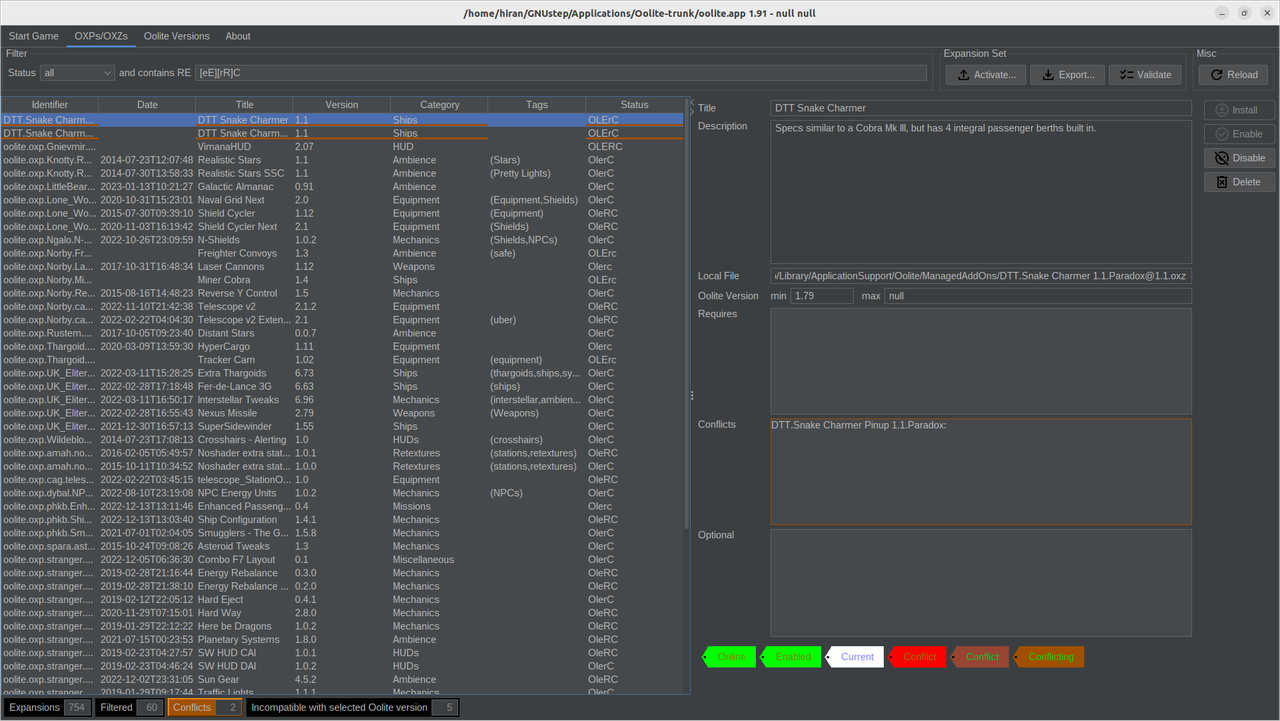Image resolution: width=1280 pixels, height=721 pixels.
Task: Sort list by Date column header
Action: click(x=147, y=104)
